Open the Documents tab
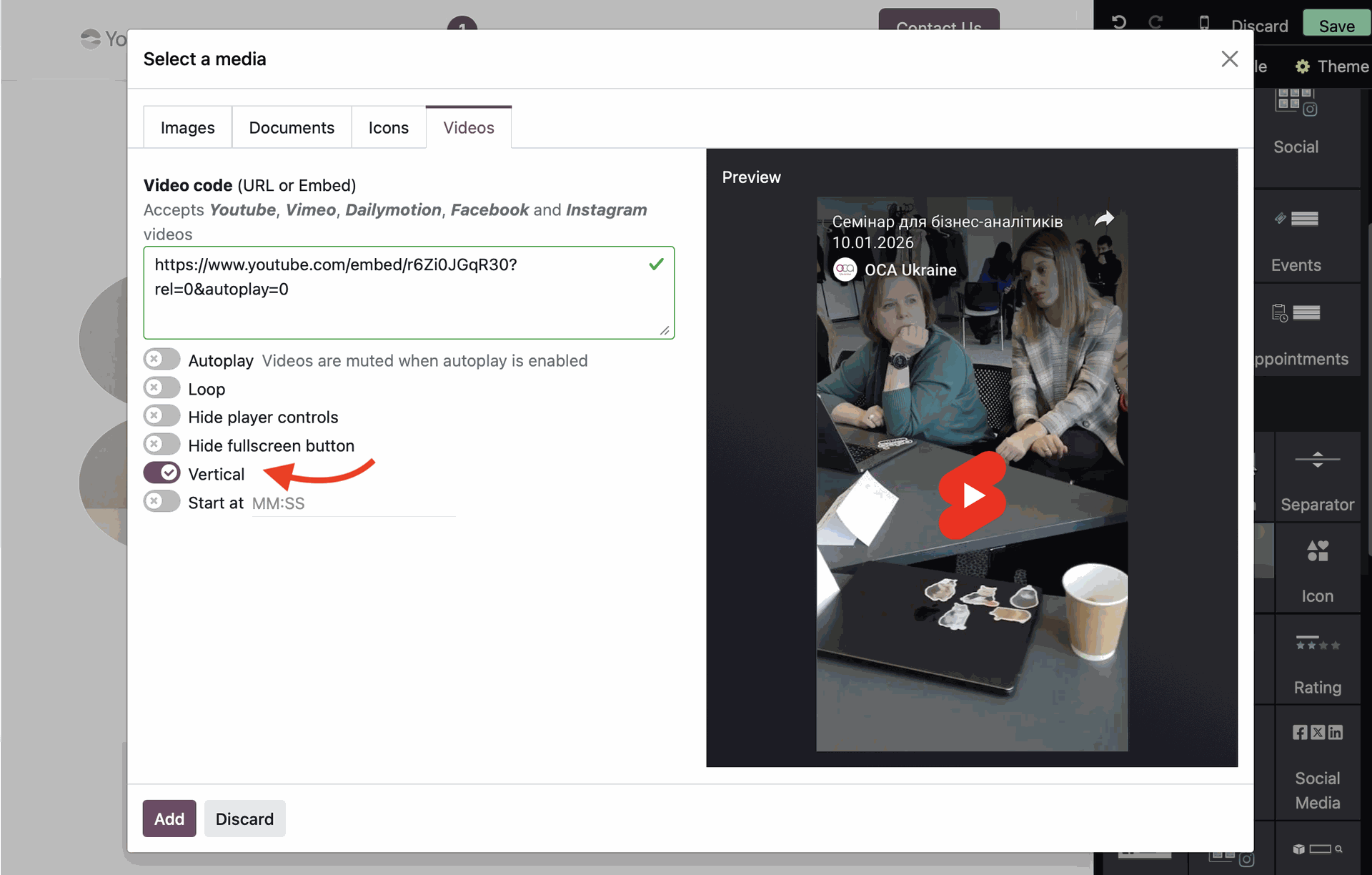This screenshot has width=1372, height=875. pyautogui.click(x=292, y=127)
